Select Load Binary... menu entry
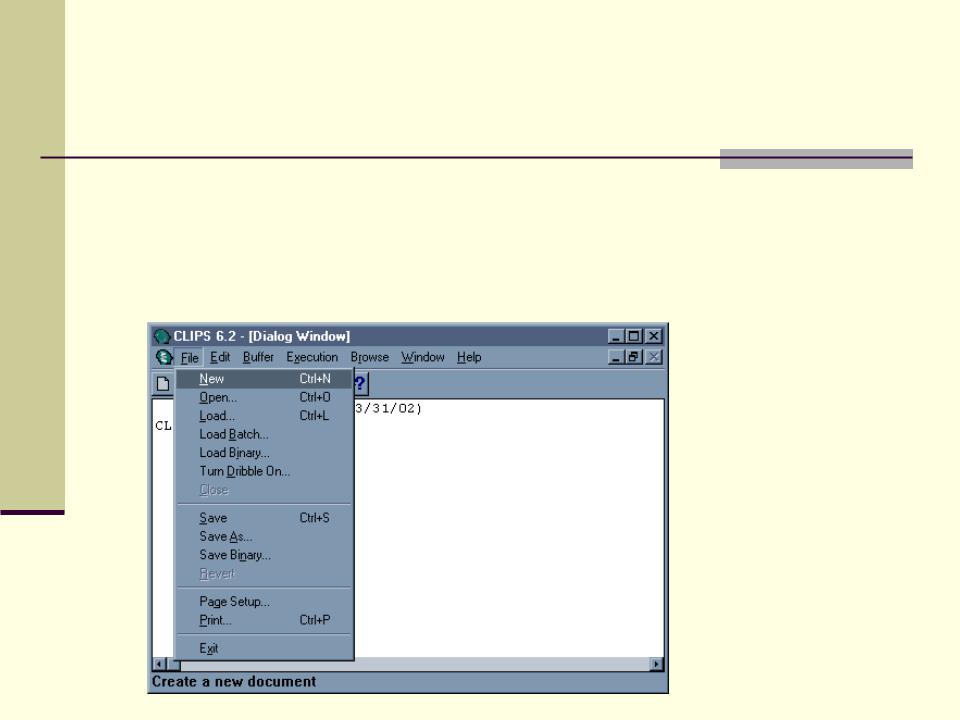This screenshot has height=720, width=960. (264, 452)
